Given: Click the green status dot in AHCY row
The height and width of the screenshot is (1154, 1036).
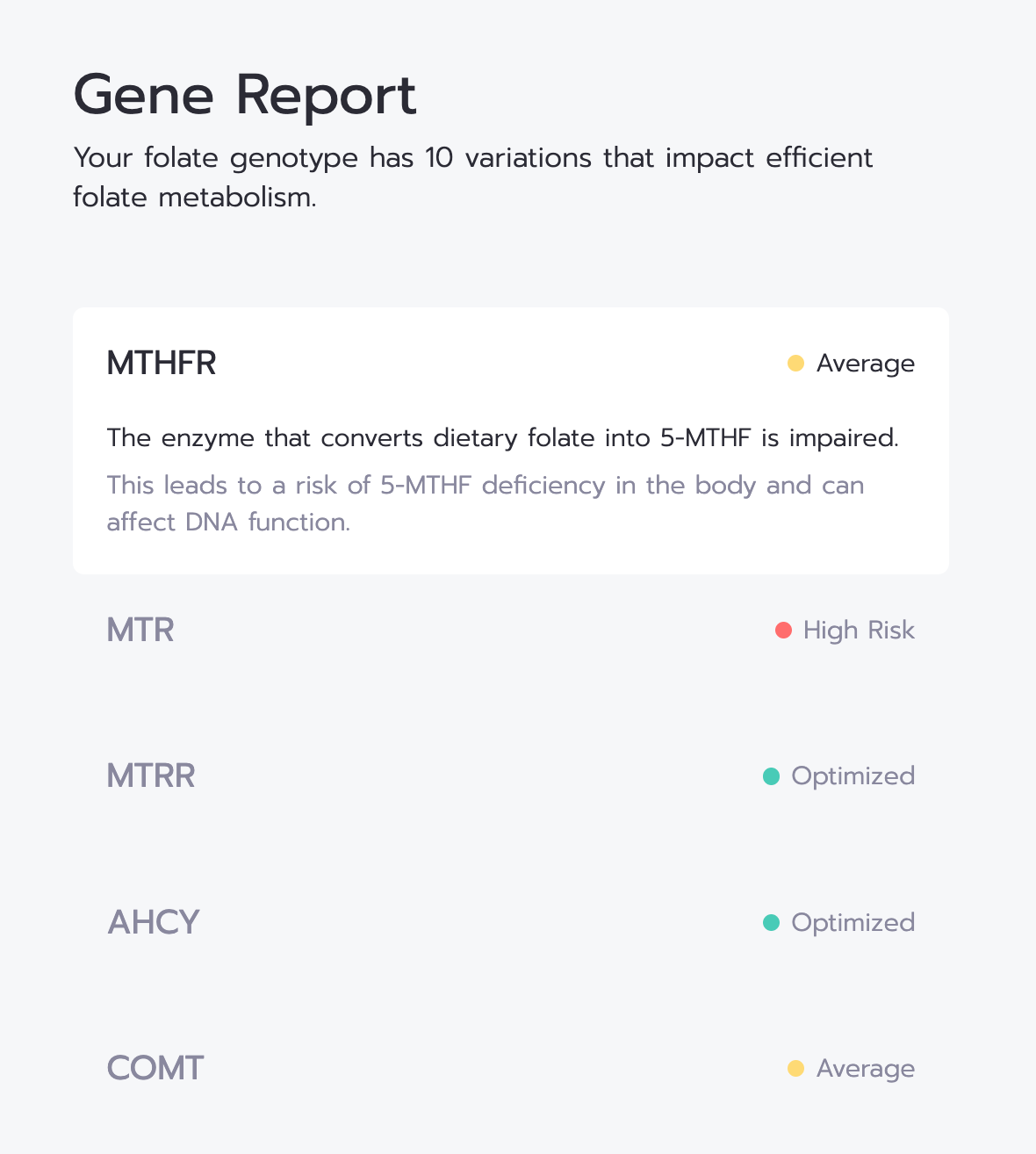Looking at the screenshot, I should tap(771, 923).
